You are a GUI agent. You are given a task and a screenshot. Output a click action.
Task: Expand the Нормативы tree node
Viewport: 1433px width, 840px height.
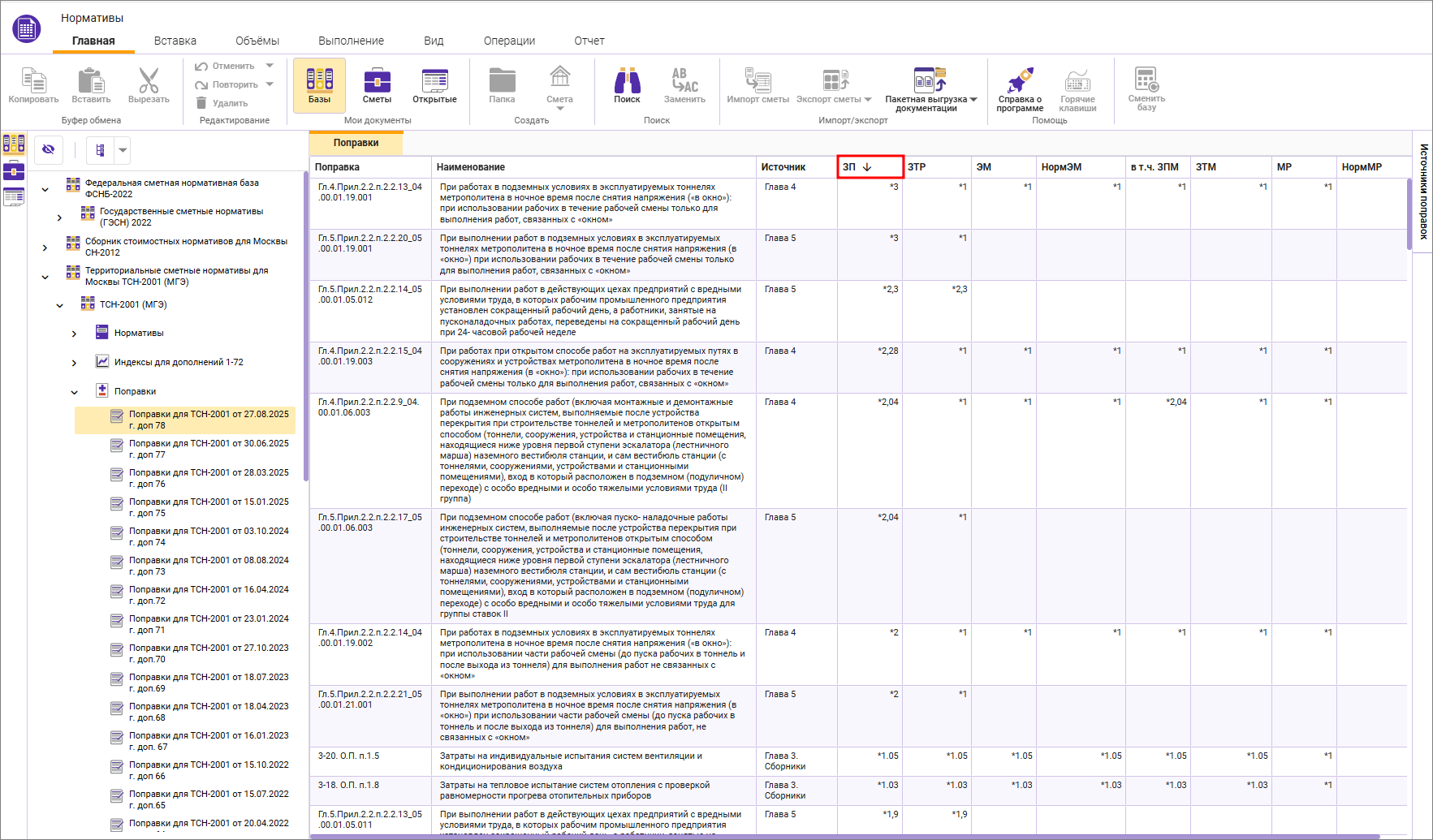pos(74,334)
